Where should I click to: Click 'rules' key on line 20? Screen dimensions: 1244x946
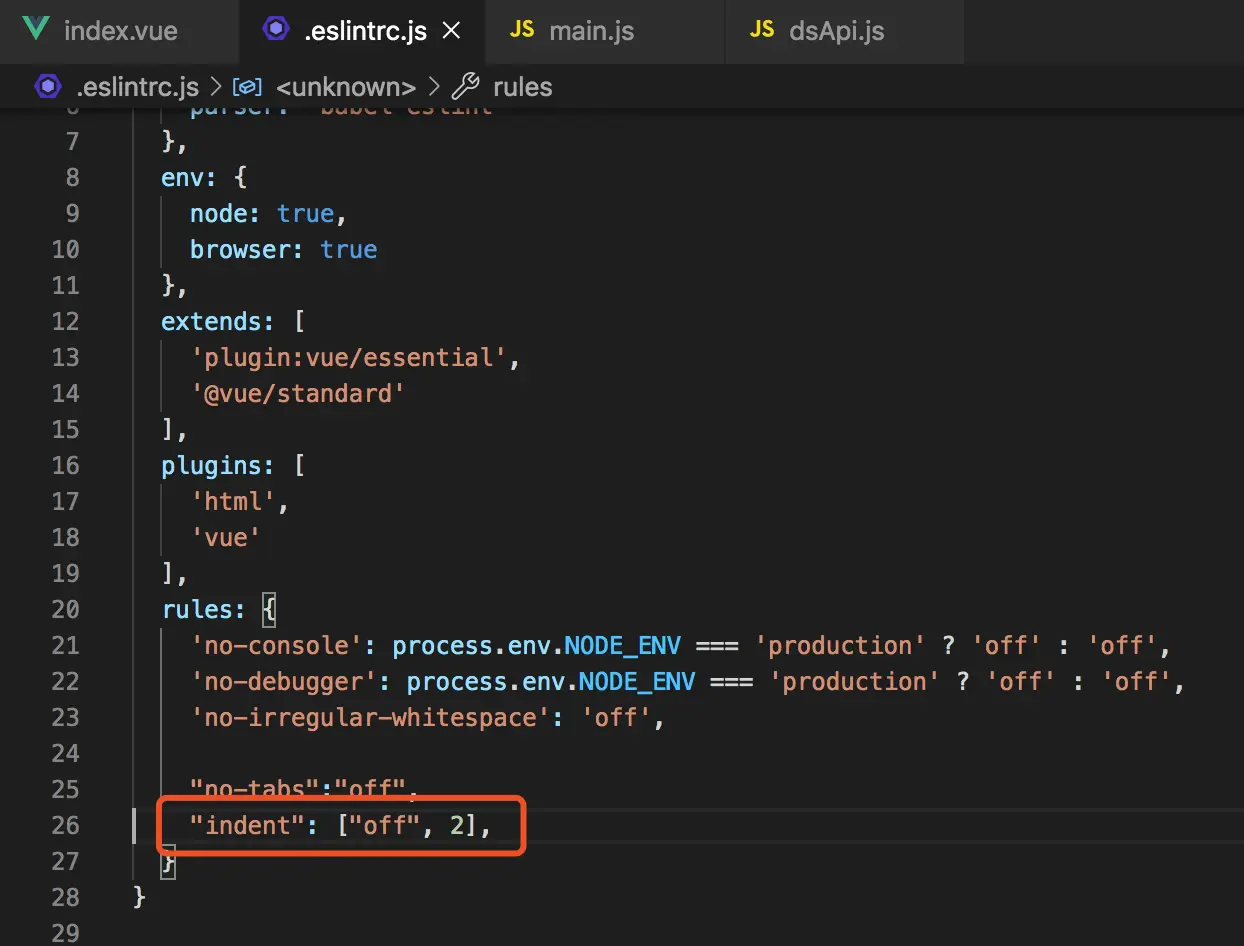pyautogui.click(x=197, y=609)
